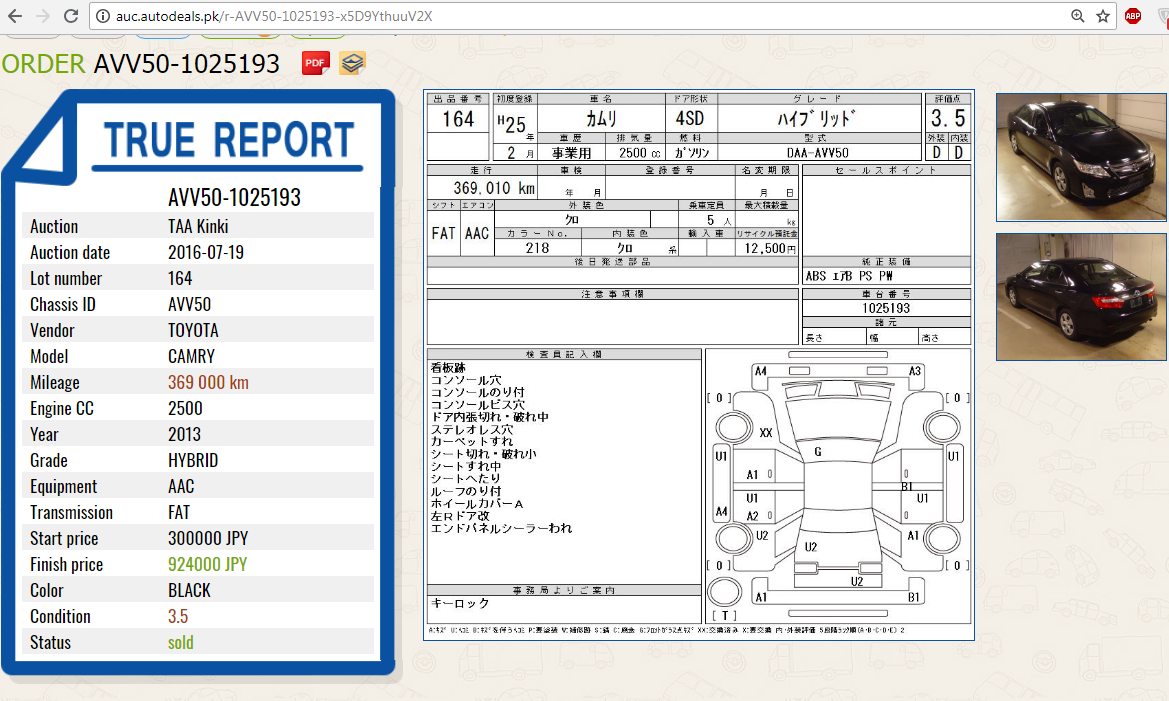Select the TAA Kinki auction value
The width and height of the screenshot is (1169, 701).
[x=198, y=227]
